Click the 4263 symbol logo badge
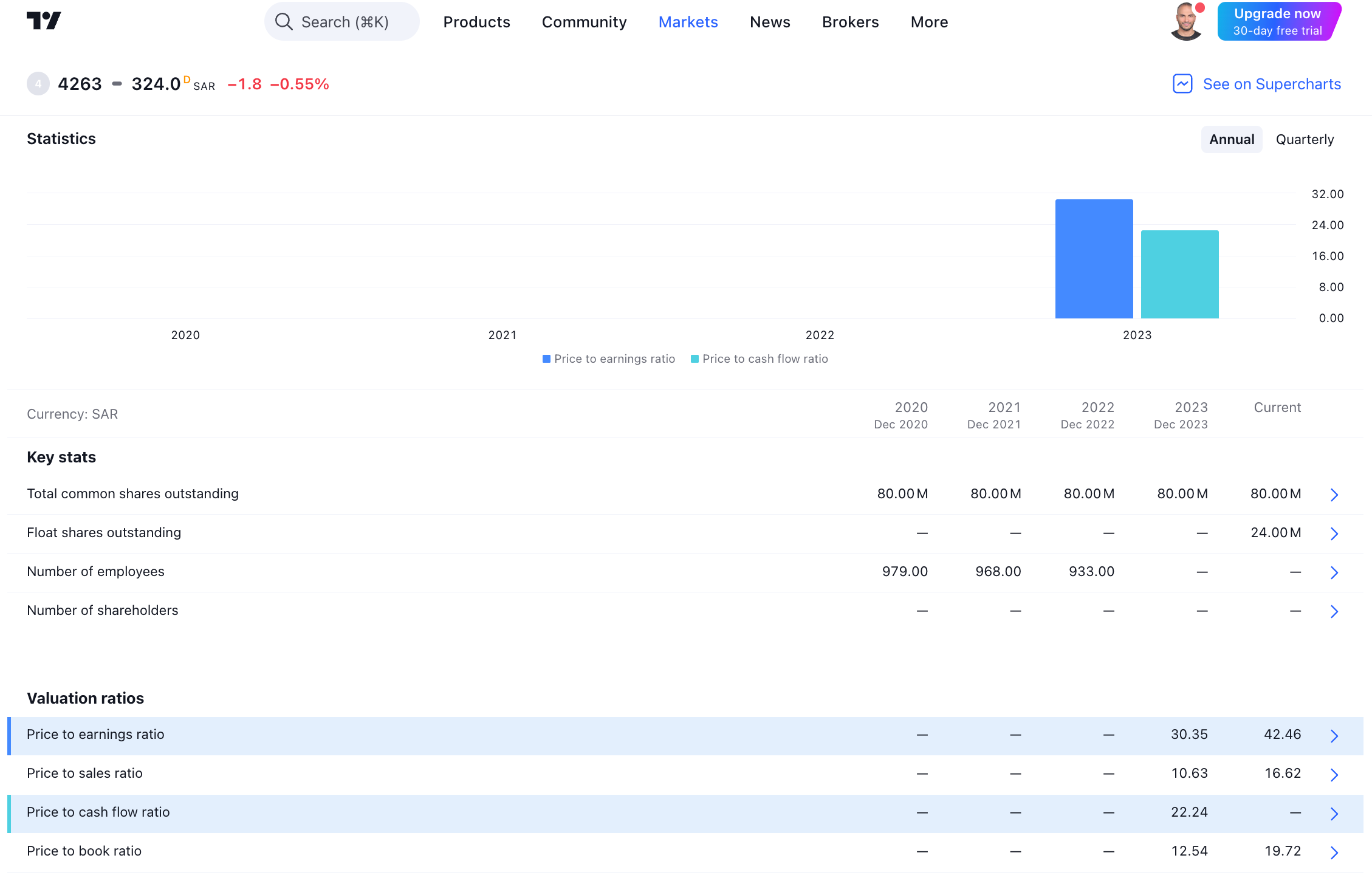Image resolution: width=1372 pixels, height=875 pixels. (38, 84)
